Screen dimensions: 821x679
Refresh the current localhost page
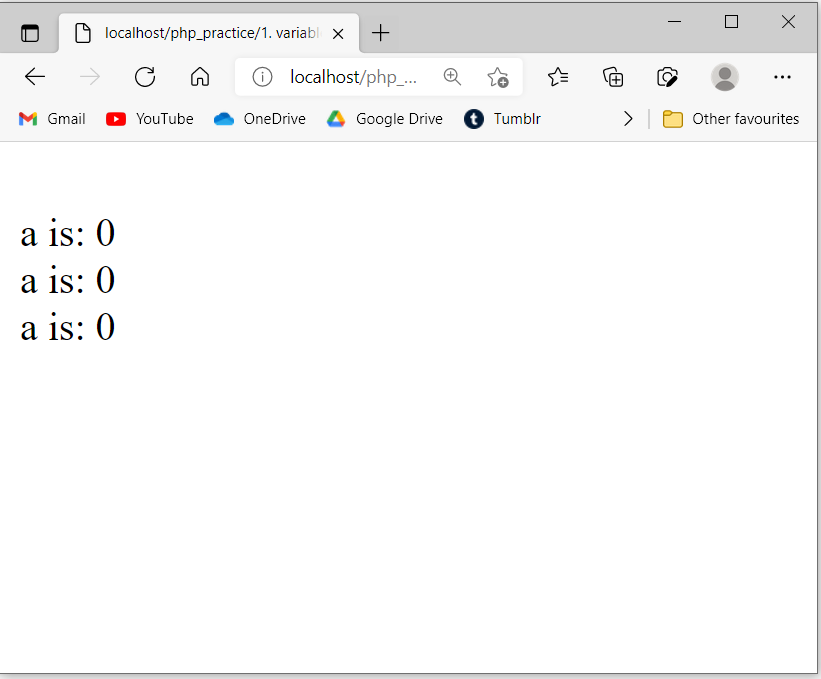(145, 77)
